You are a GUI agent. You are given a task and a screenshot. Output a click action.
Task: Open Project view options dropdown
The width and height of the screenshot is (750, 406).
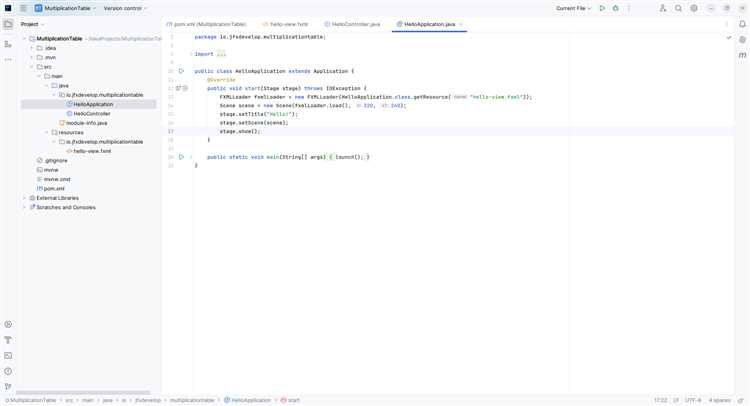pyautogui.click(x=33, y=24)
